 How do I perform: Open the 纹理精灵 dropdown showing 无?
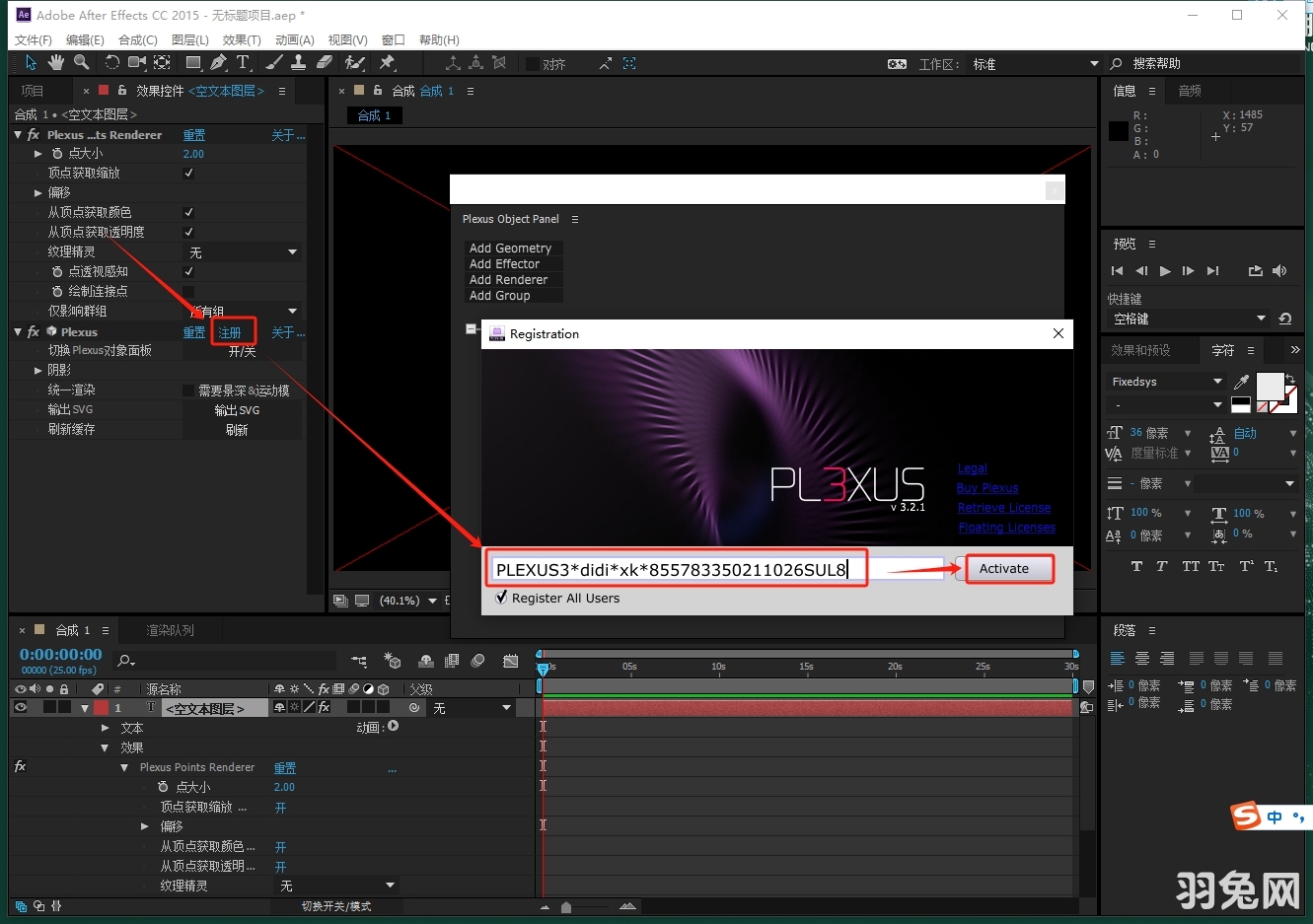242,251
